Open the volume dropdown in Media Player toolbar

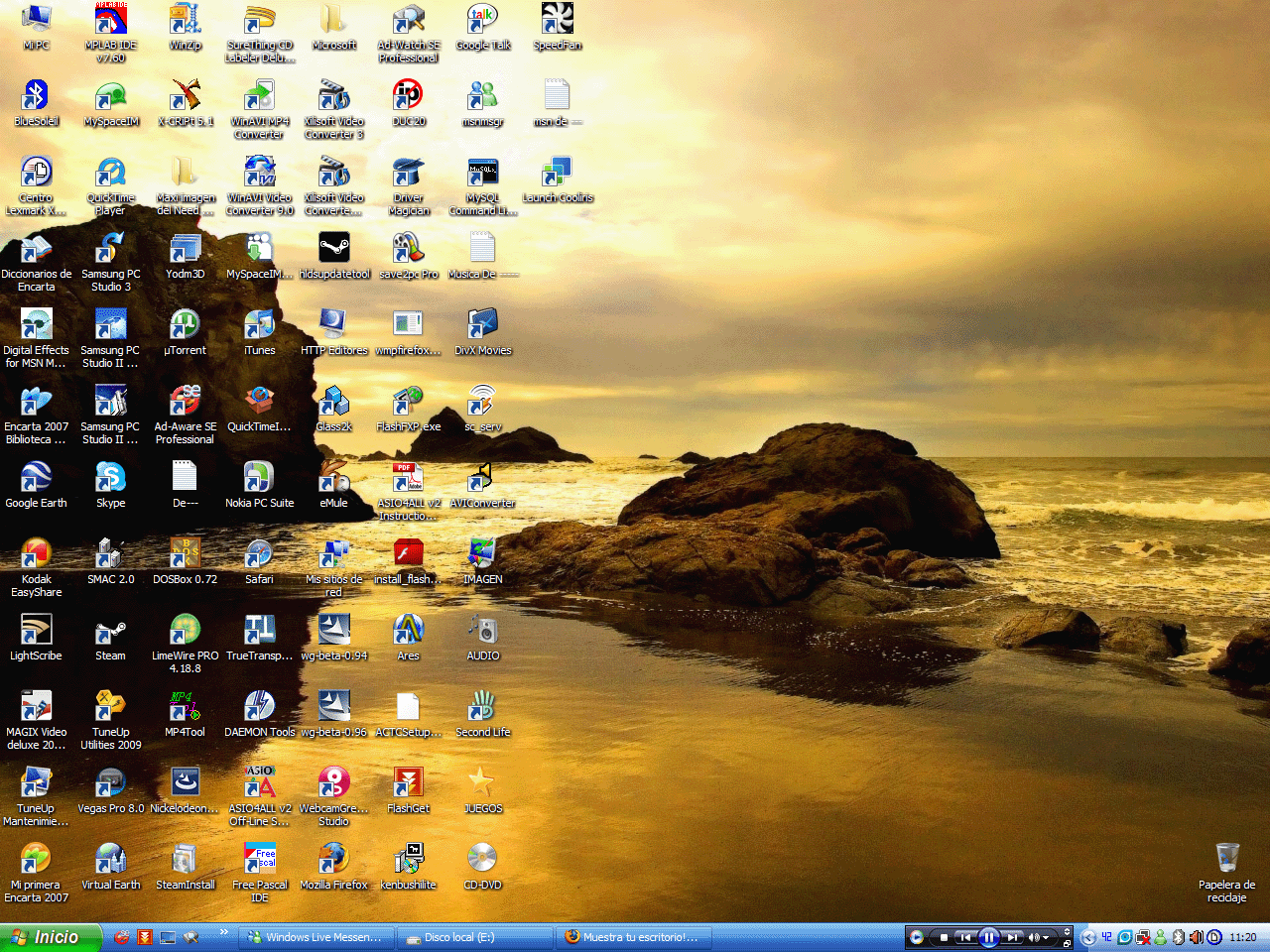pyautogui.click(x=1046, y=937)
